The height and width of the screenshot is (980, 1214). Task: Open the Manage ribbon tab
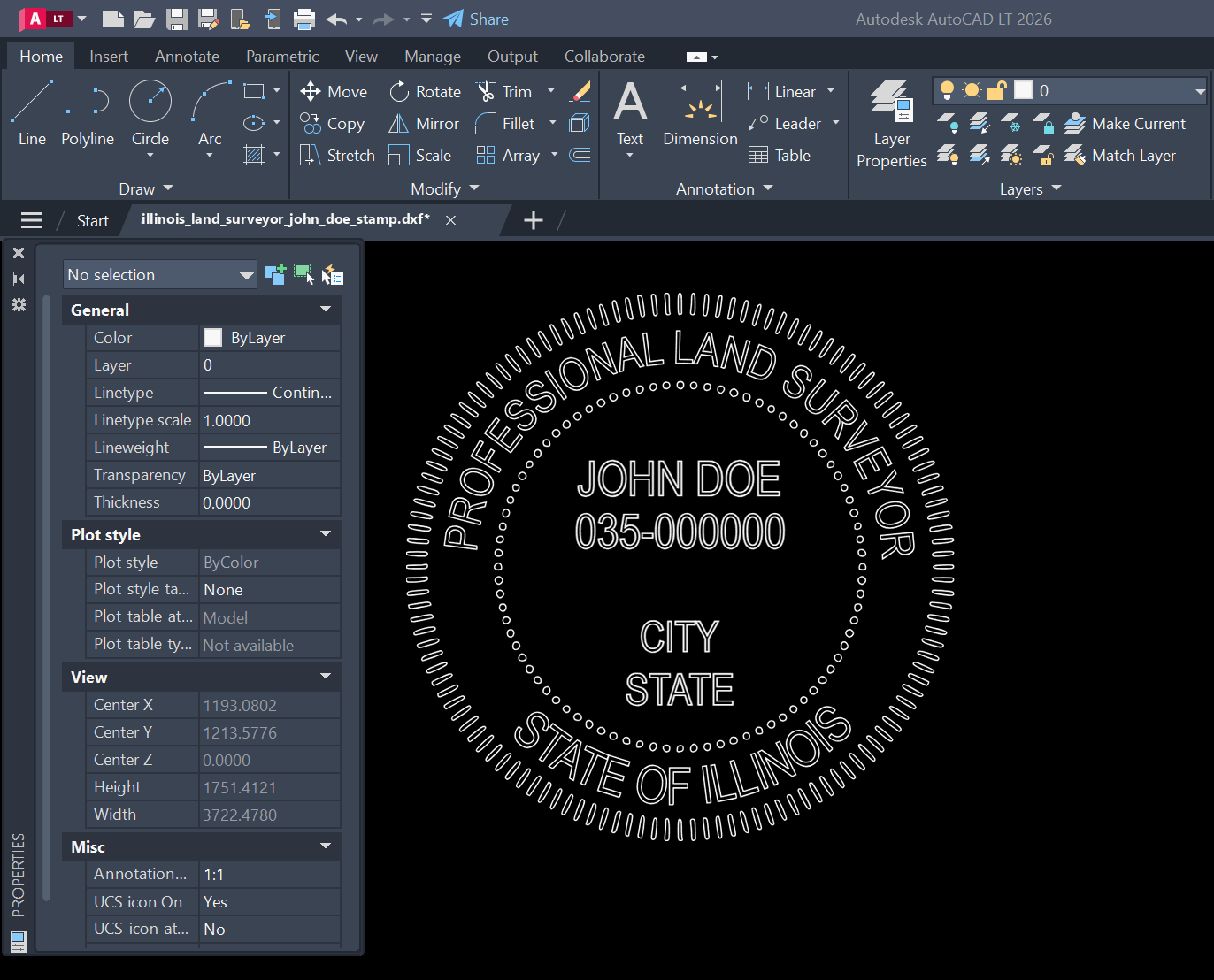433,56
